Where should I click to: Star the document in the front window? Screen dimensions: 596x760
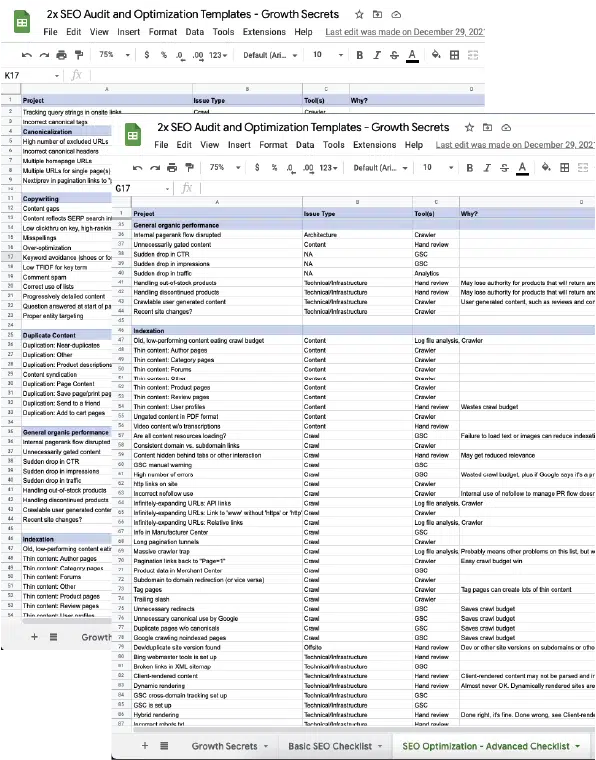click(469, 127)
